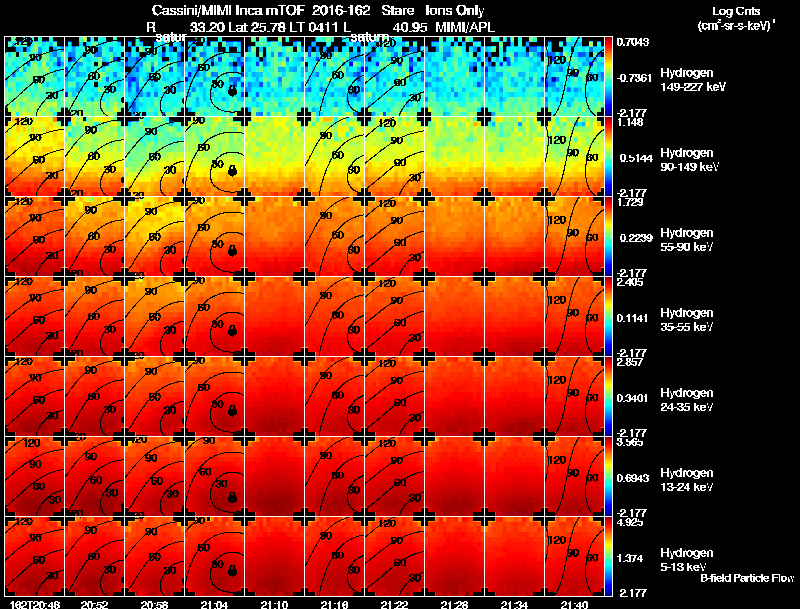Screen dimensions: 800x609
Task: Click the 0.5144 colorbar value
Action: (636, 158)
